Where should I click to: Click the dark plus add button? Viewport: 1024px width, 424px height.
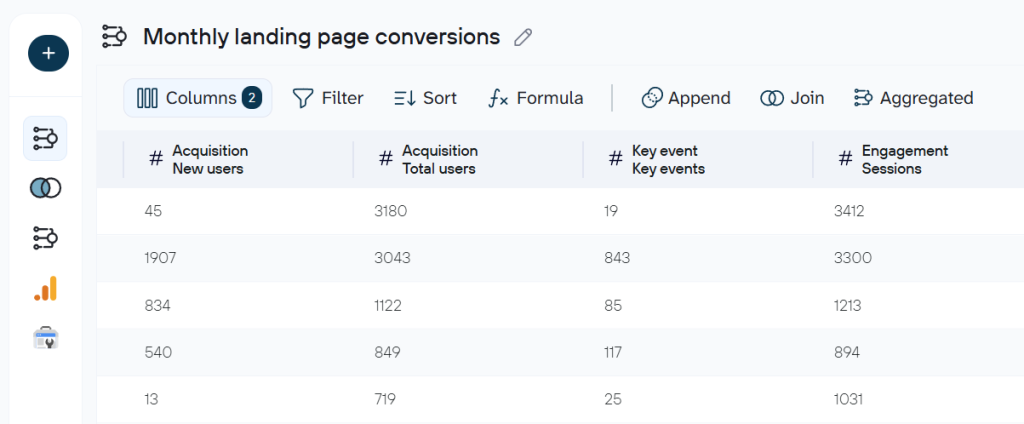click(48, 54)
